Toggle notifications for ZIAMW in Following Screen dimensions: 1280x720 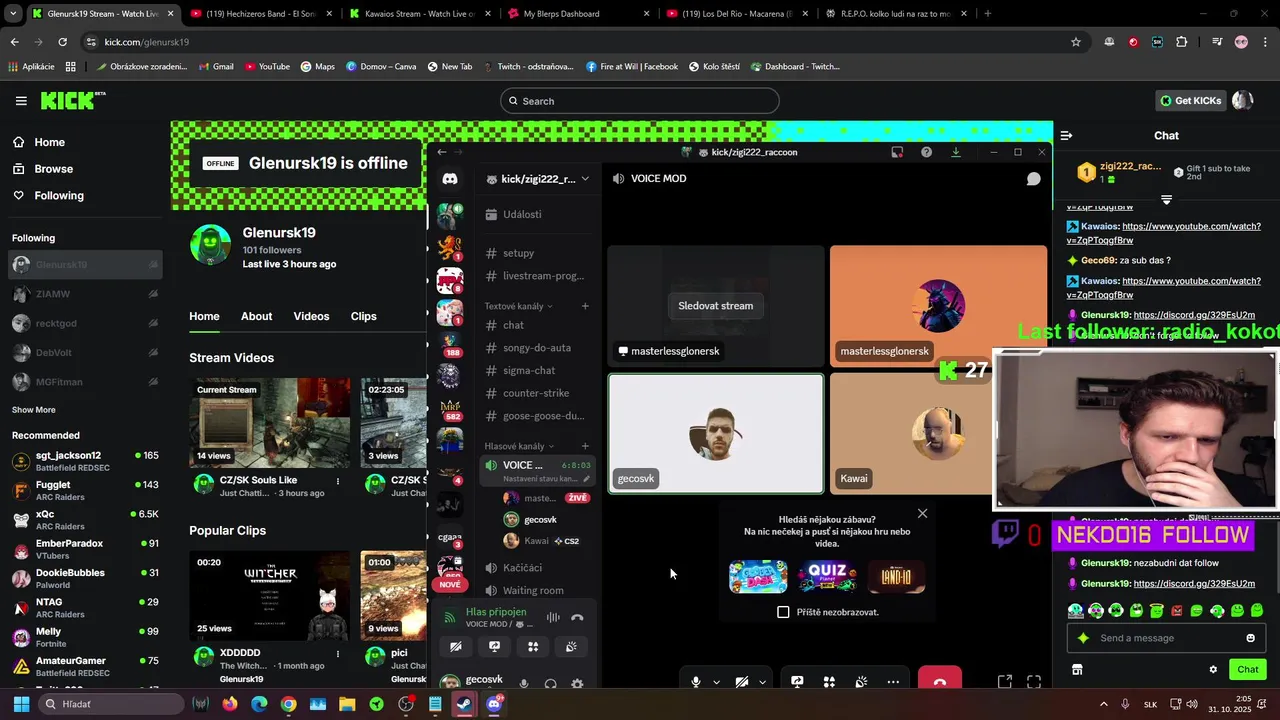coord(153,294)
